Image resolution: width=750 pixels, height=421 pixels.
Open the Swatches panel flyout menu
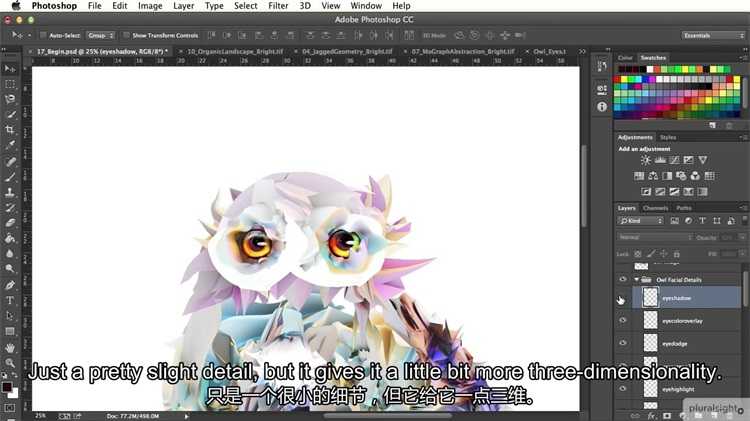(x=743, y=57)
